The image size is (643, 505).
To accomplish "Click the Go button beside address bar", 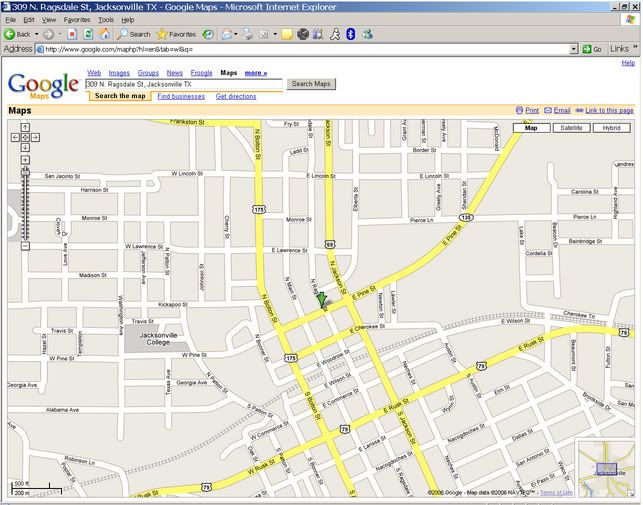I will [592, 49].
